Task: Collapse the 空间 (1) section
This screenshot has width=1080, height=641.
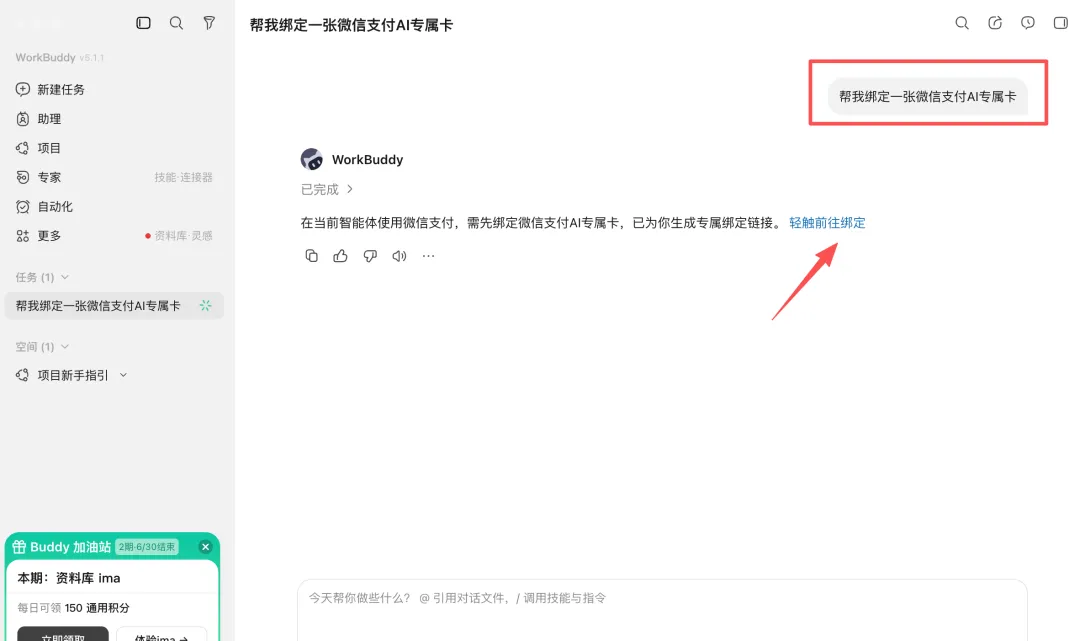Action: [x=42, y=347]
